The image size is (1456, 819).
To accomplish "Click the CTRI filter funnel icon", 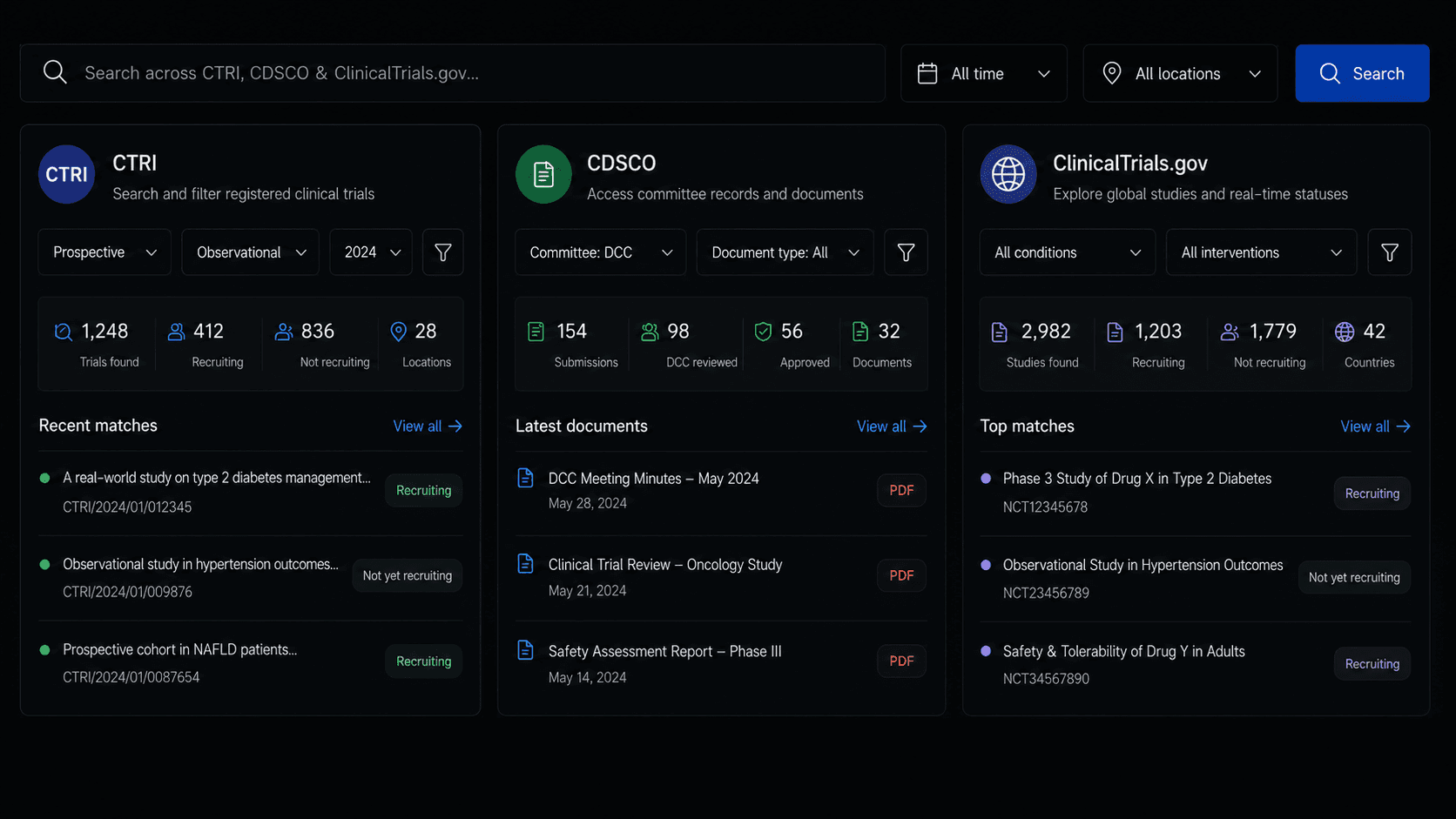I will pos(442,252).
